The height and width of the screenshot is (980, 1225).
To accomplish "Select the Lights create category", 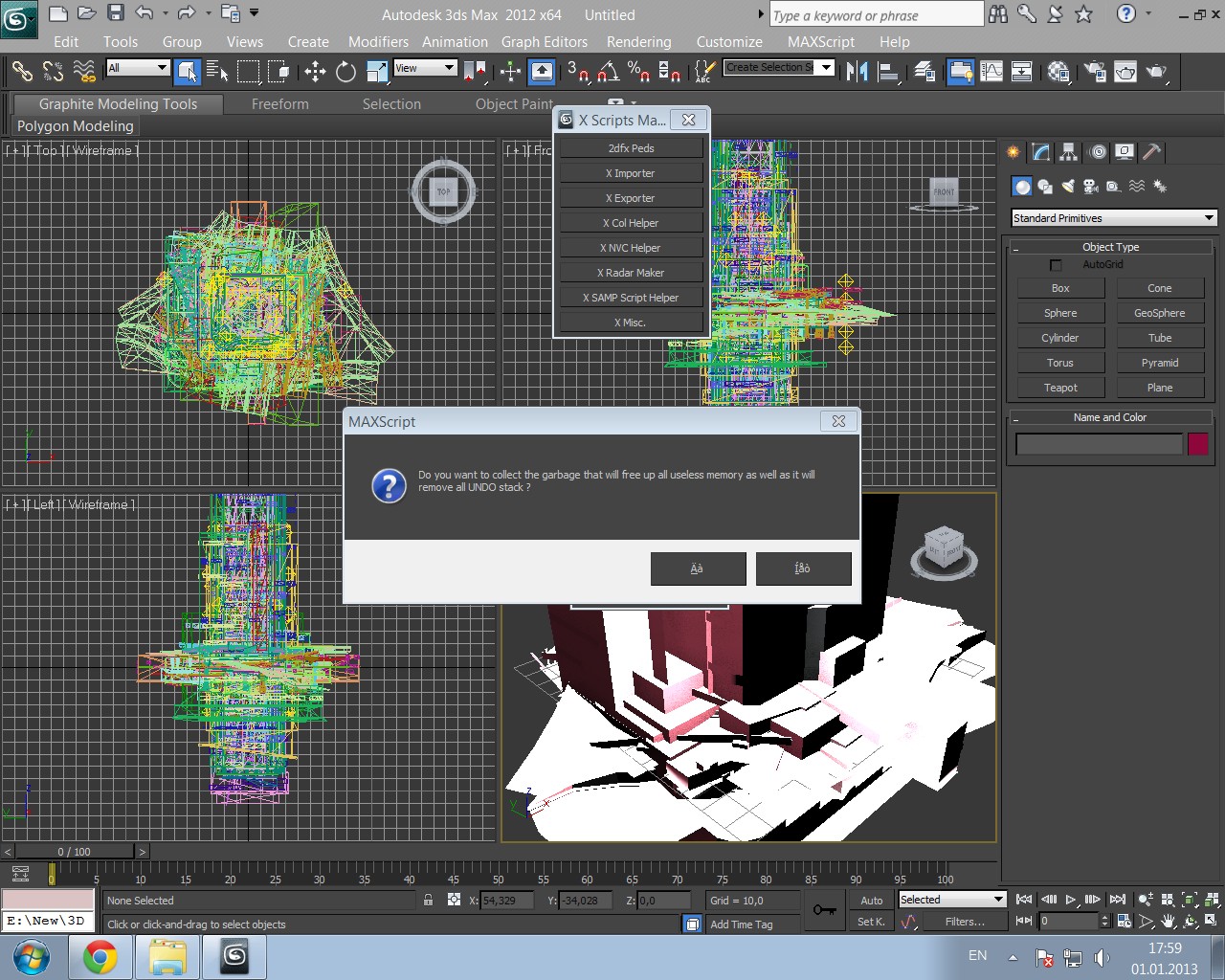I will pyautogui.click(x=1068, y=187).
